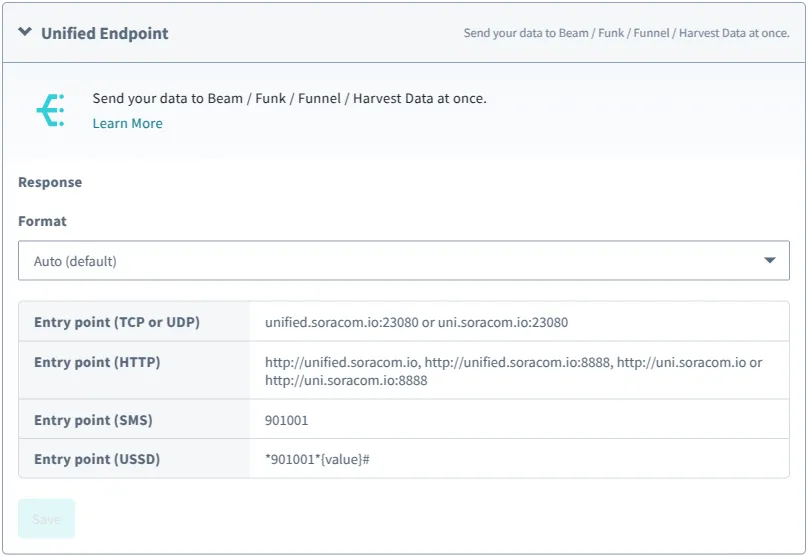Collapse the Unified Endpoint section chevron

25,32
